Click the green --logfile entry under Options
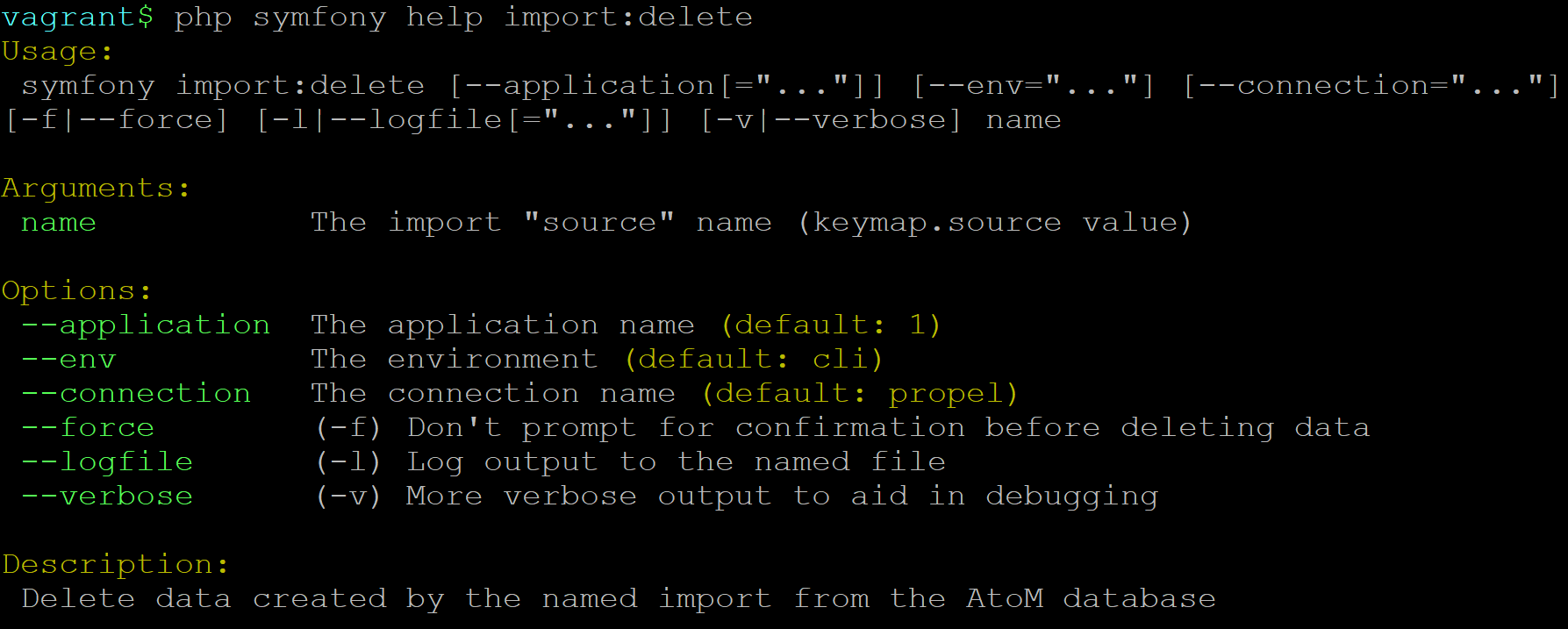The height and width of the screenshot is (629, 1568). pyautogui.click(x=107, y=462)
